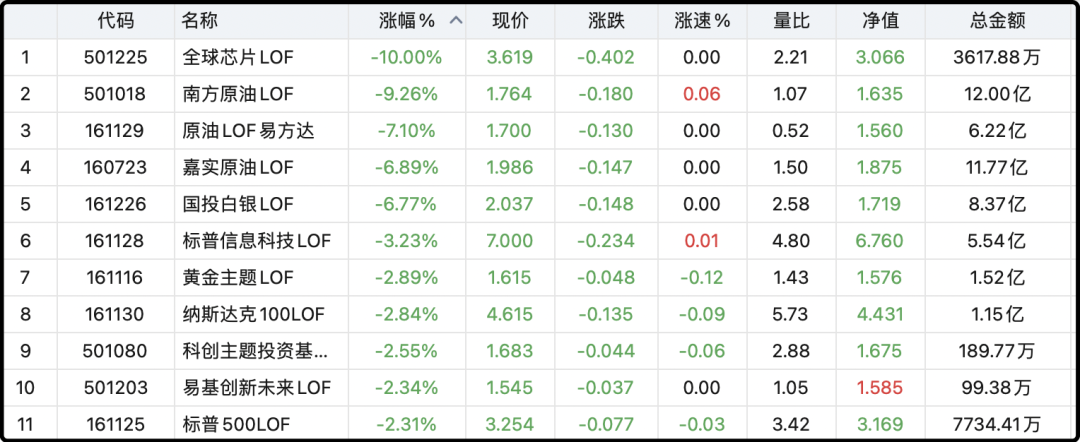Viewport: 1080px width, 442px height.
Task: Select fund code 161129
Action: (115, 131)
